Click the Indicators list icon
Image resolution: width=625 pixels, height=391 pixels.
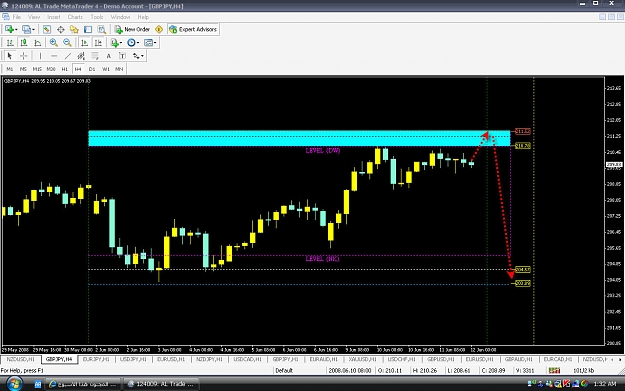click(114, 43)
